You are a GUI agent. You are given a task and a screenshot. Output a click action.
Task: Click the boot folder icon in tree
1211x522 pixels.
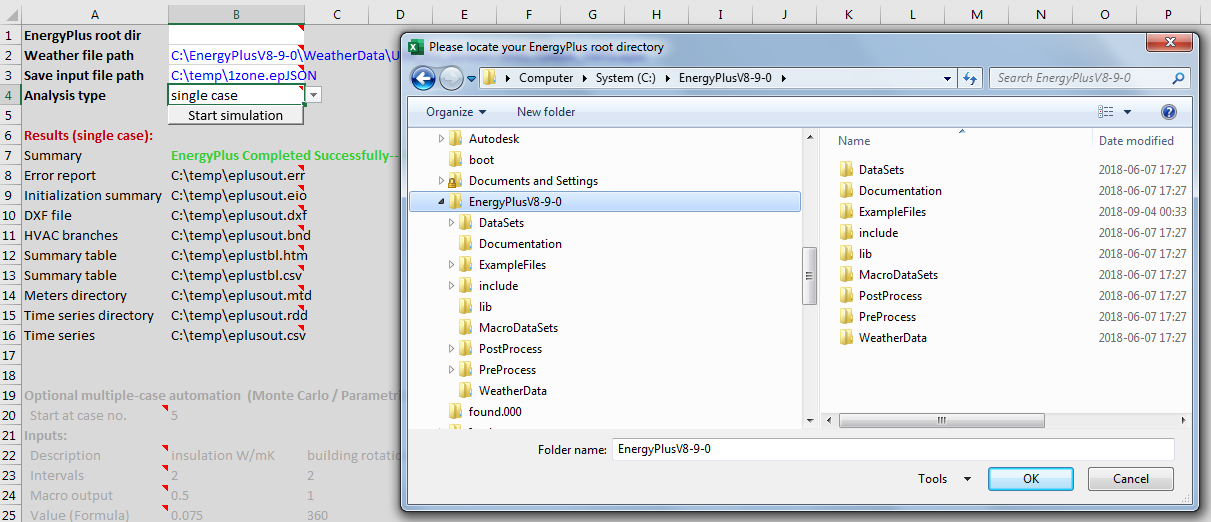(456, 160)
